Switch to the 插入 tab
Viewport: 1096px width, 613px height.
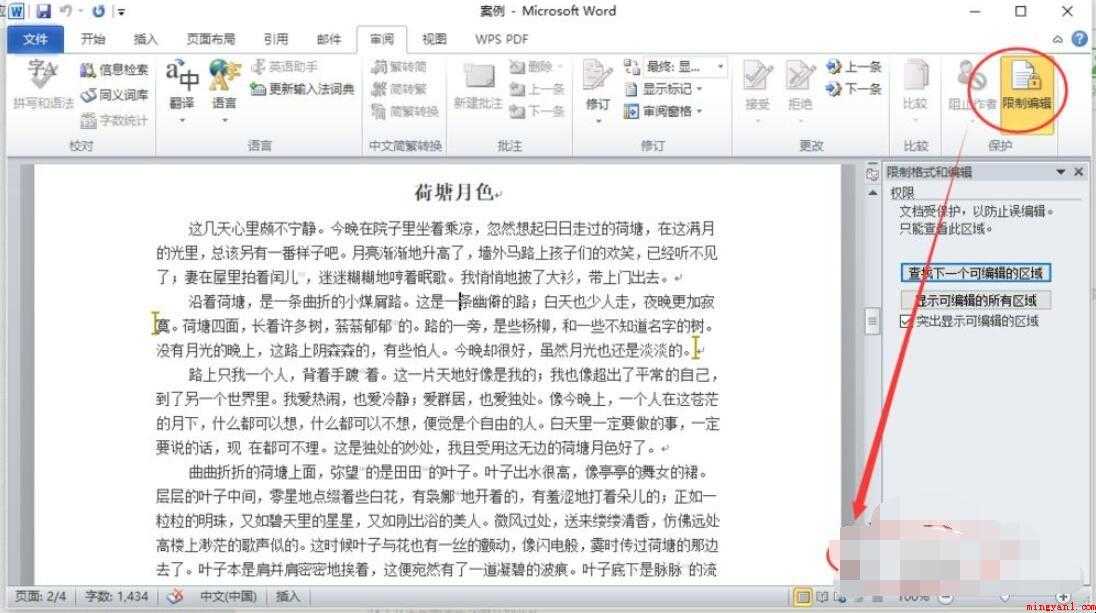click(x=145, y=39)
